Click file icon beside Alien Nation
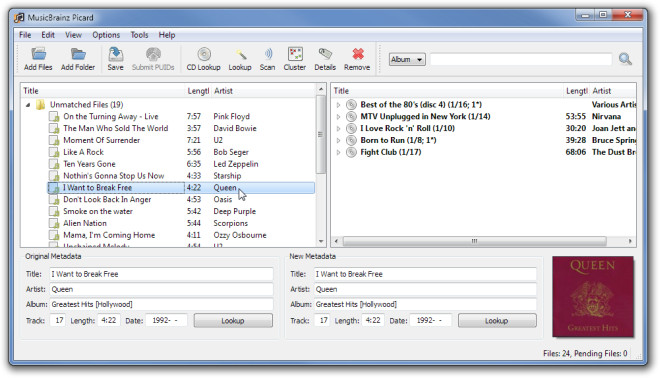660x378 pixels. (x=54, y=223)
